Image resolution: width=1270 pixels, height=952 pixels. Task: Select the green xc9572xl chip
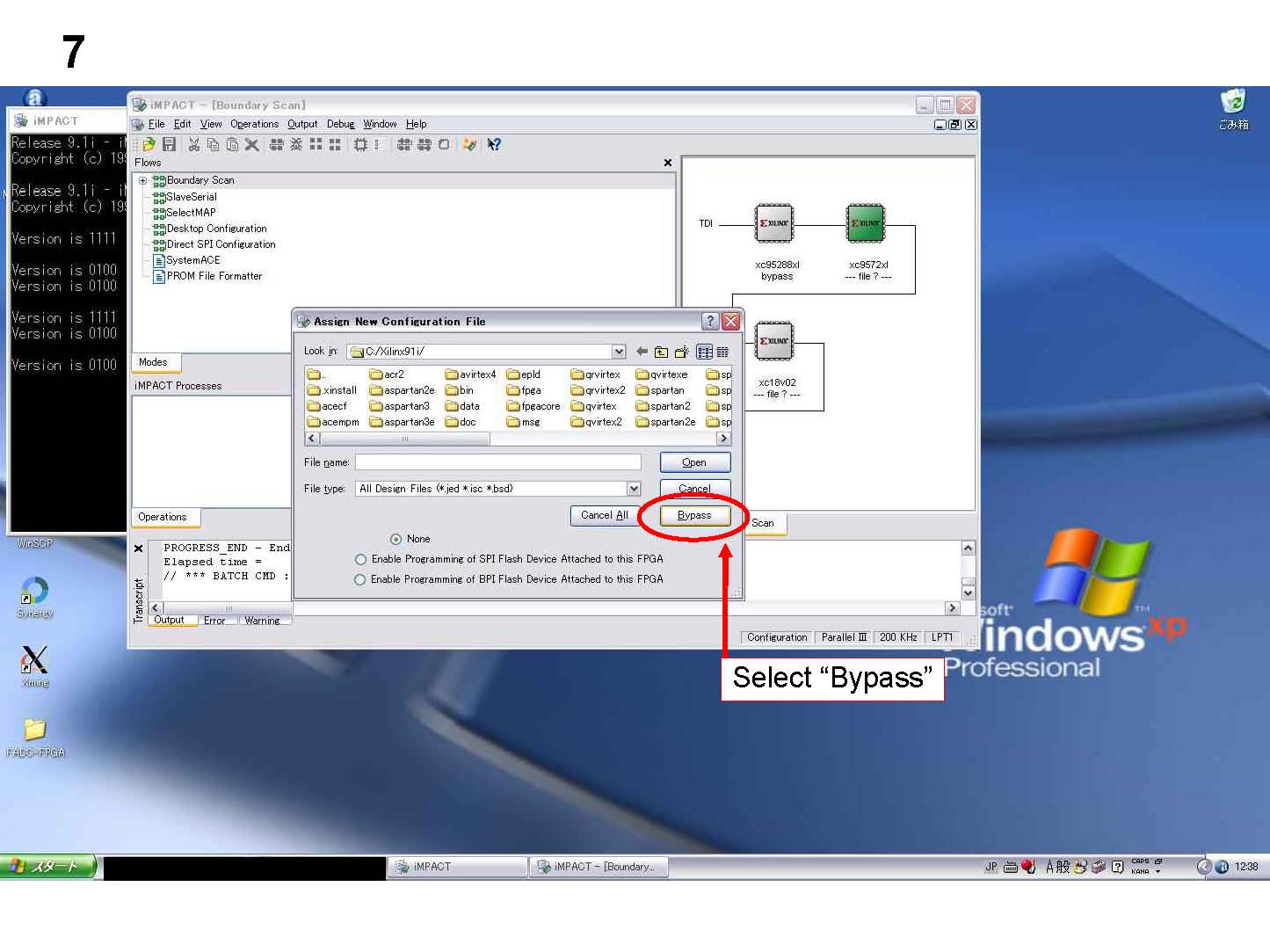point(866,223)
